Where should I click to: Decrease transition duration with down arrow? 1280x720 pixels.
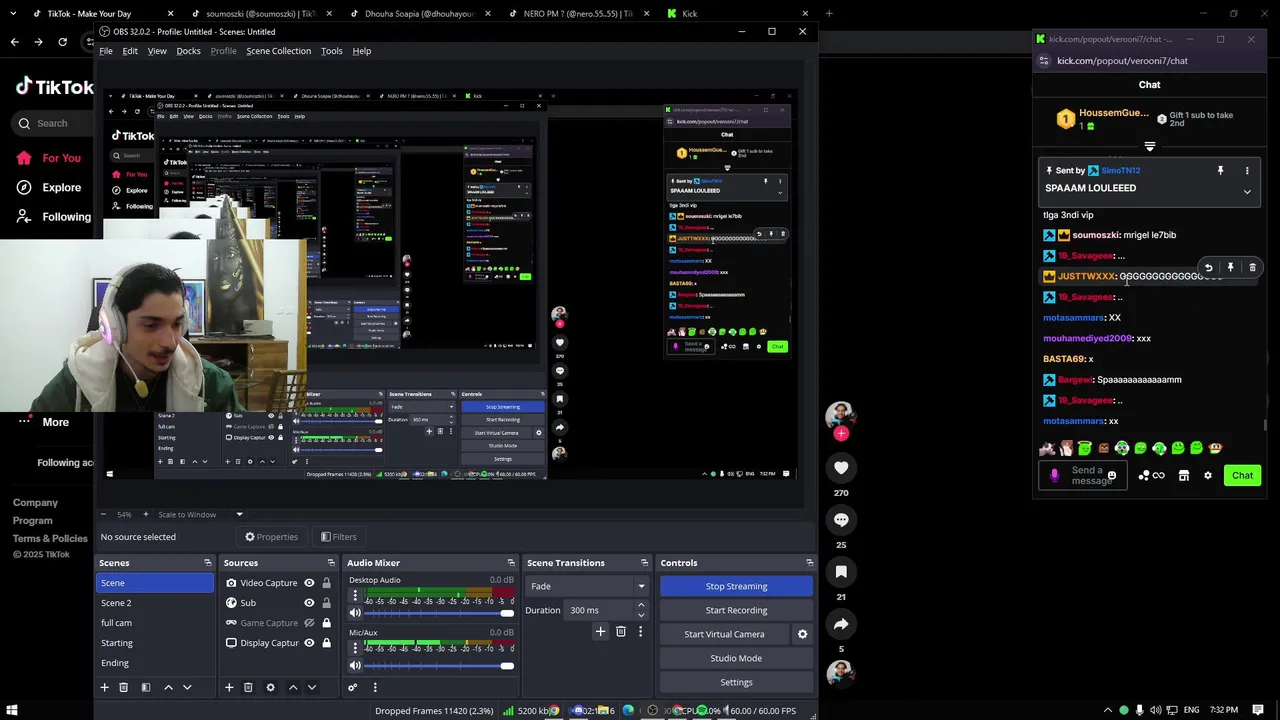click(641, 615)
